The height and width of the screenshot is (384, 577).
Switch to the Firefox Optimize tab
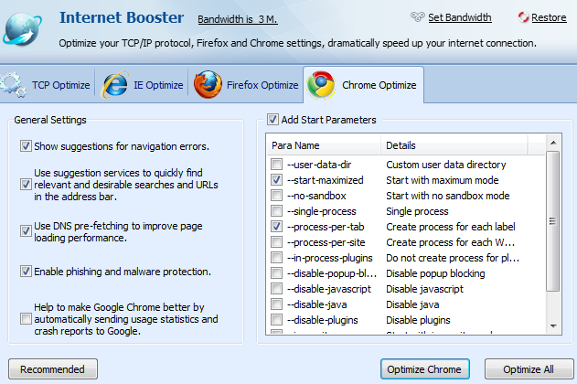click(x=246, y=85)
